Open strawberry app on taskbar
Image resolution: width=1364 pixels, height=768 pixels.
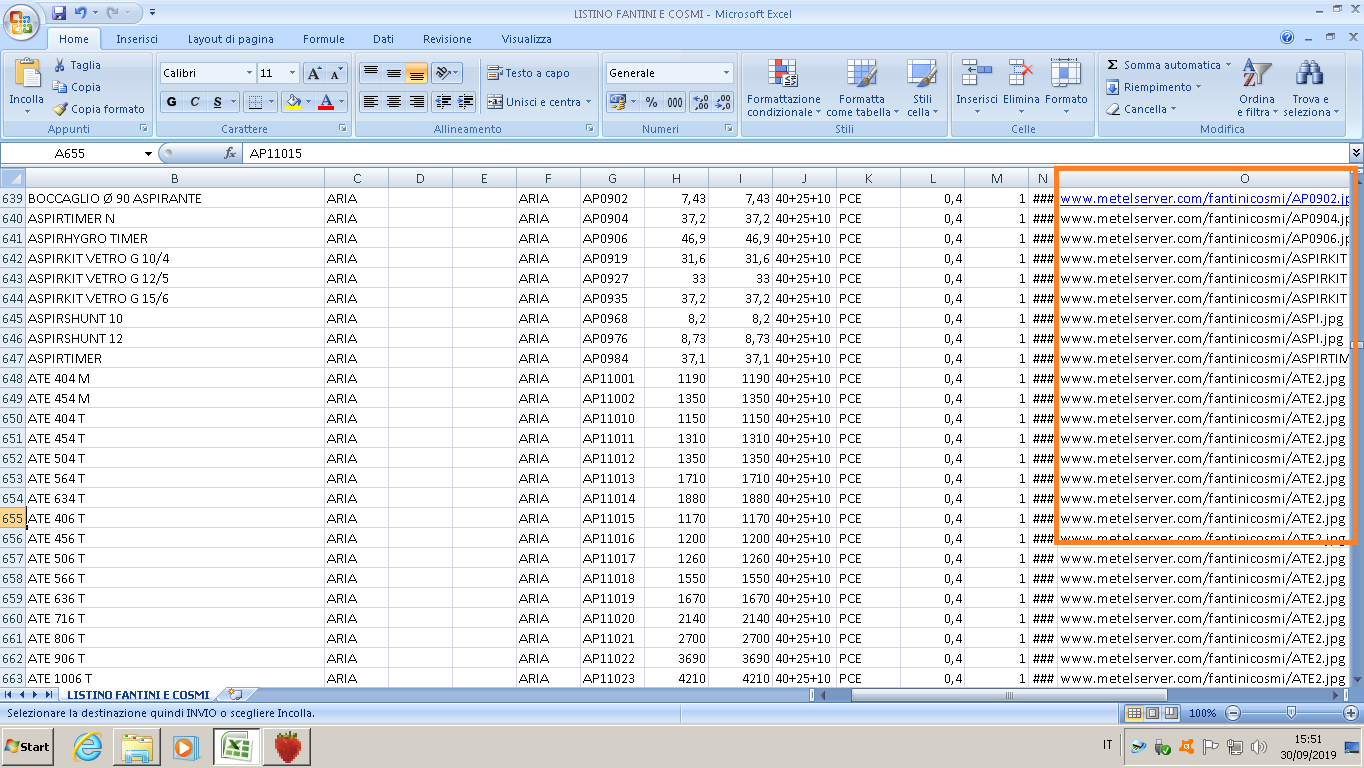(x=288, y=747)
